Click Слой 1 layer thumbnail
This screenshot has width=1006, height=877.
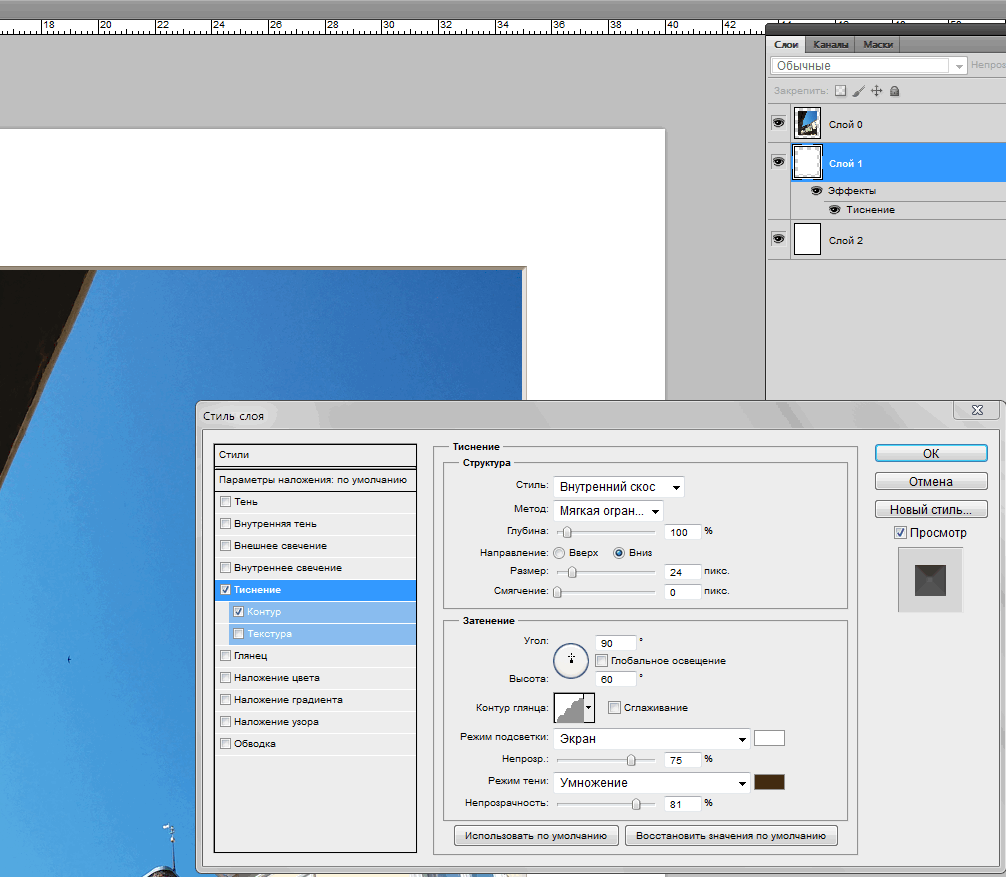(807, 162)
